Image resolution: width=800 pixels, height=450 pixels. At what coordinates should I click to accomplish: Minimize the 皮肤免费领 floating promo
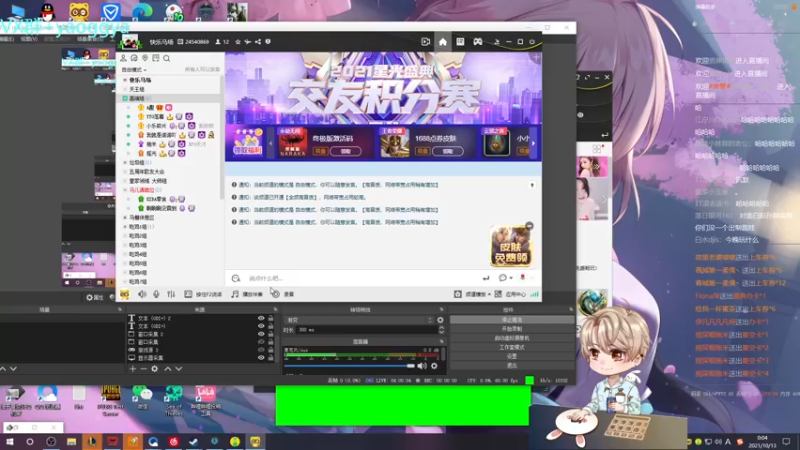click(529, 226)
